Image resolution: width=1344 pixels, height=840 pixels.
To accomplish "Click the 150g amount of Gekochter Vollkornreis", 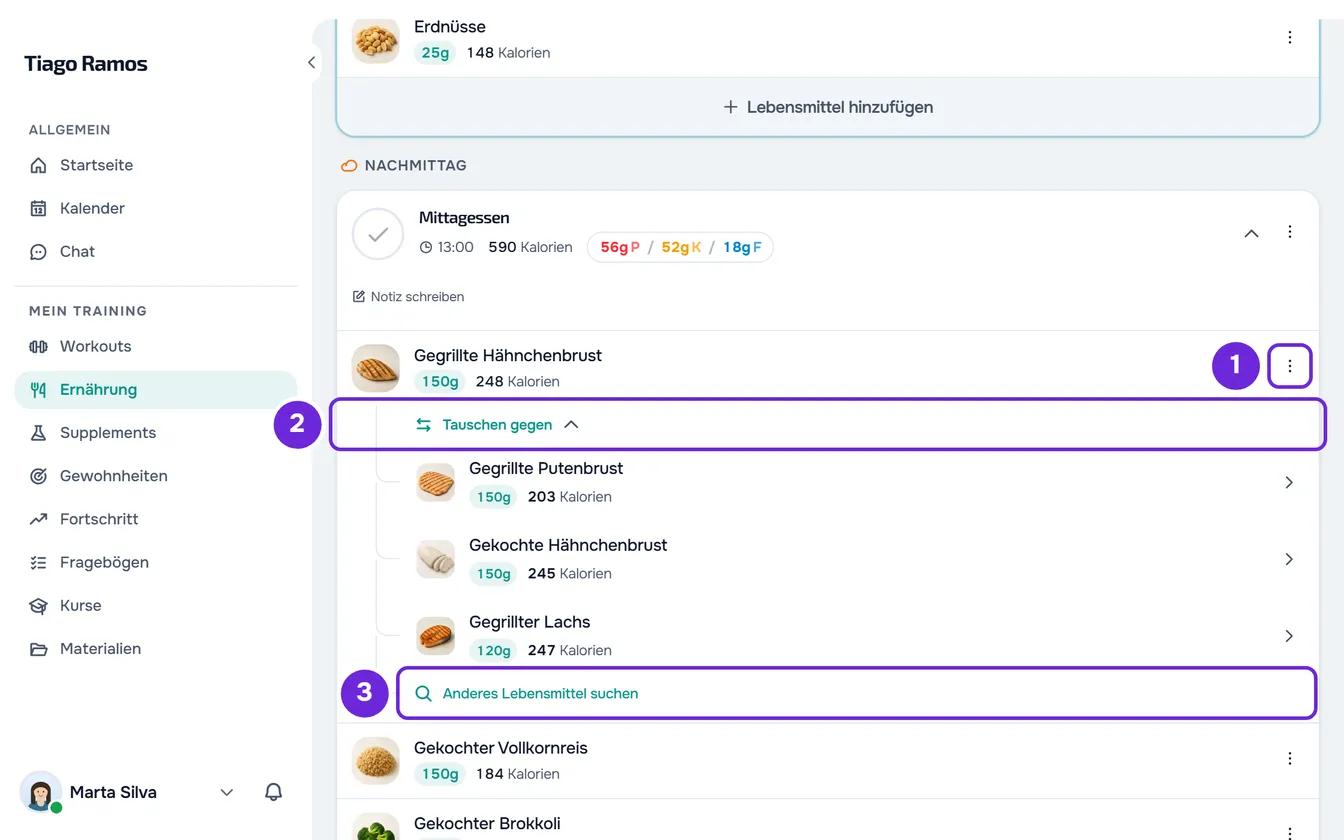I will (440, 774).
